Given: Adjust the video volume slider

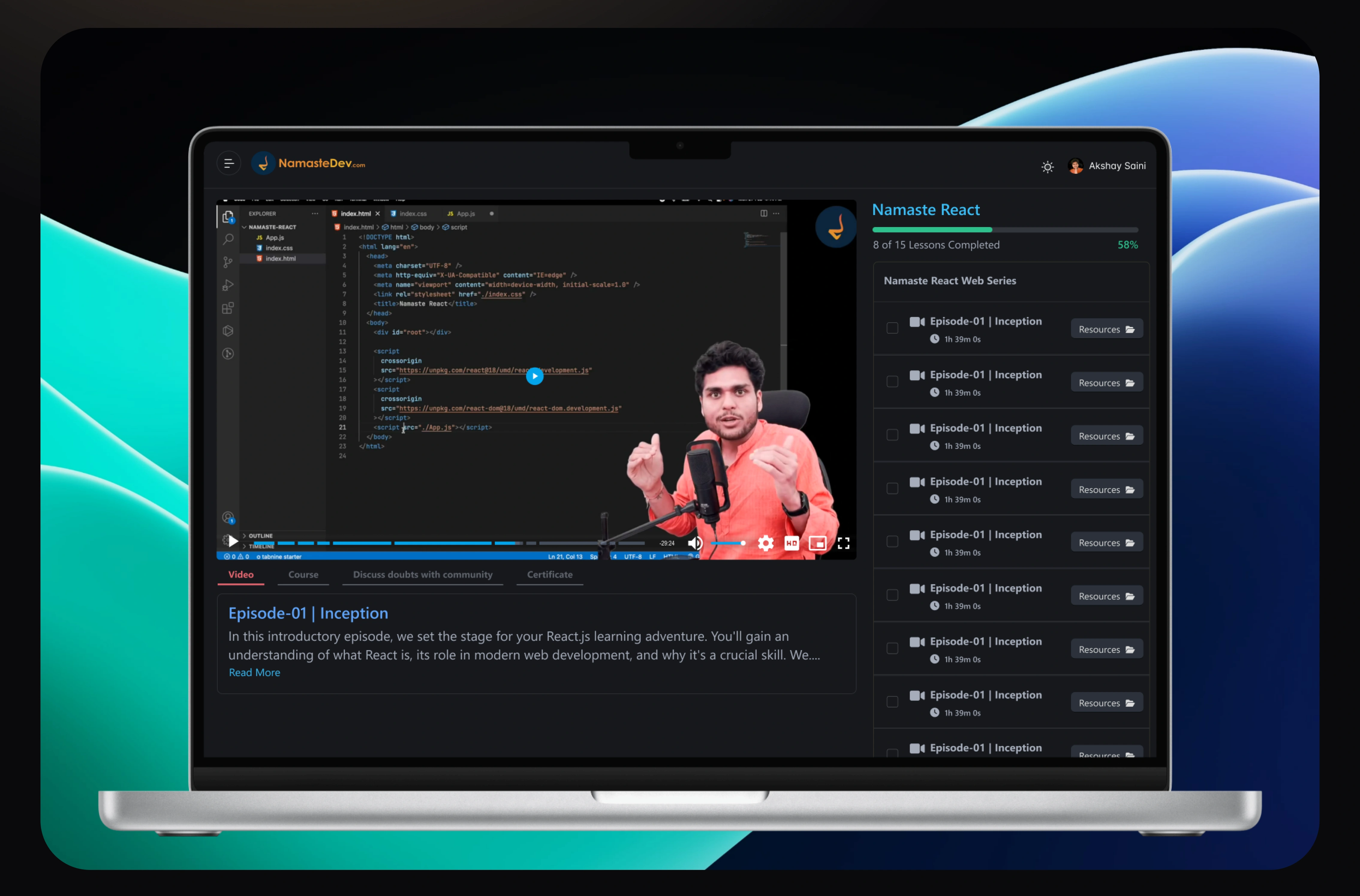Looking at the screenshot, I should 728,543.
